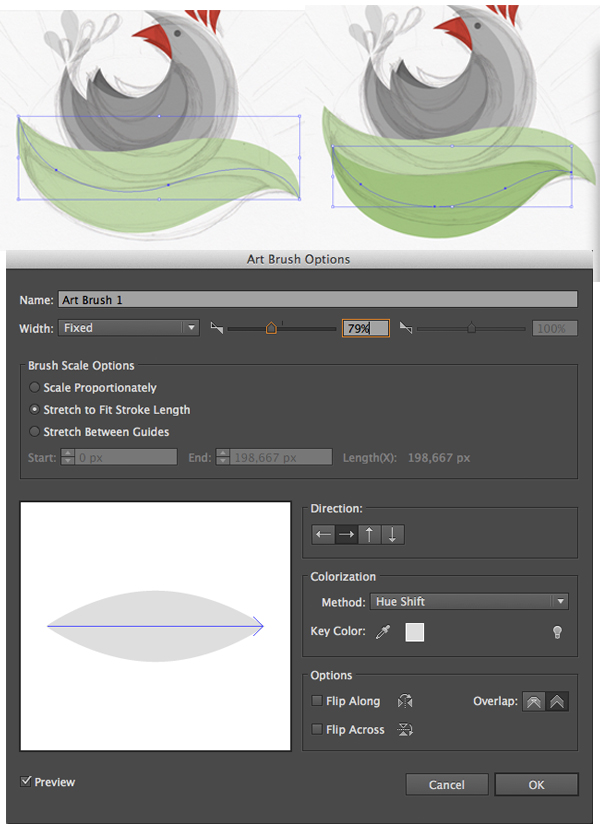Select the downward direction arrow
This screenshot has width=600, height=834.
(x=393, y=534)
